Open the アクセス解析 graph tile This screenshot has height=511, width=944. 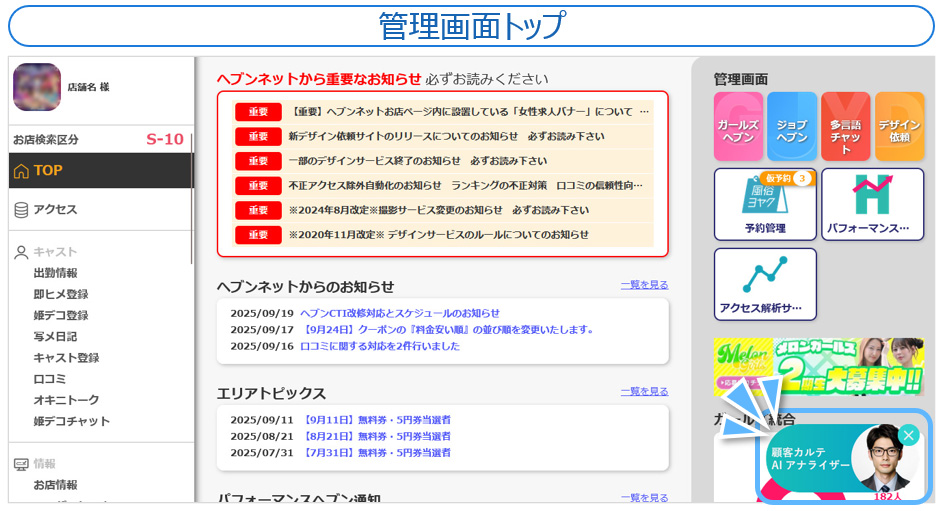[765, 284]
